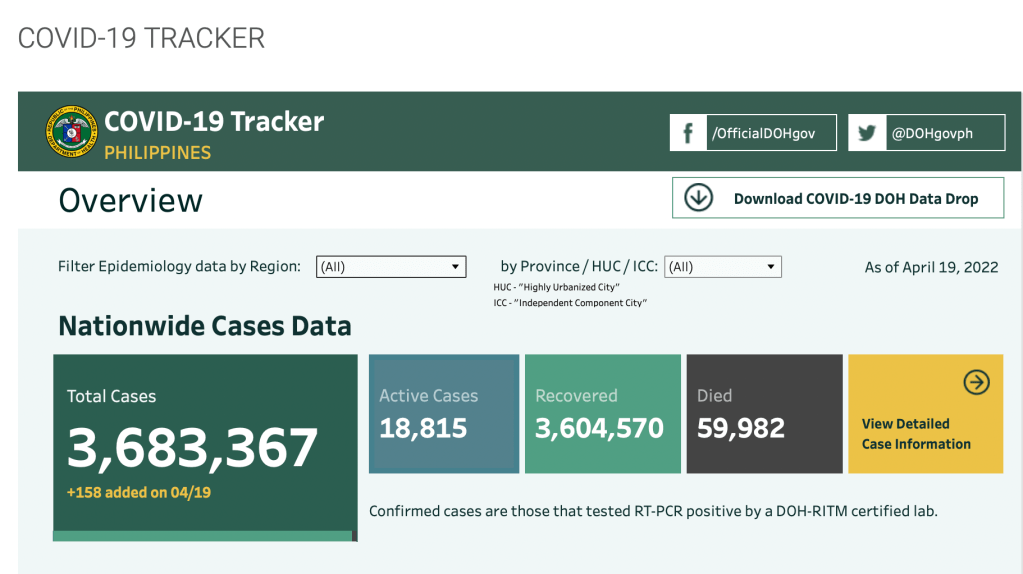Screen dimensions: 1023x574
Task: Open the Province / HUC / ICC dropdown
Action: (722, 267)
